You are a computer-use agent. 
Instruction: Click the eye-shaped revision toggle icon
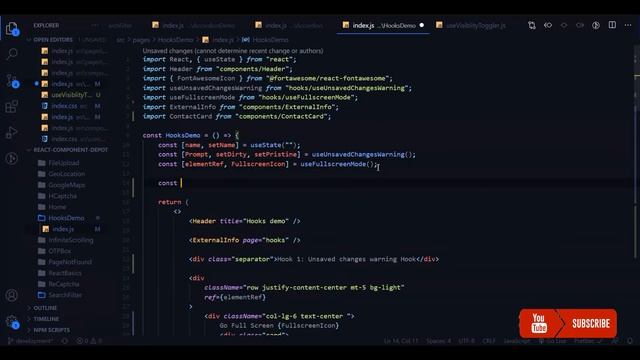point(564,25)
